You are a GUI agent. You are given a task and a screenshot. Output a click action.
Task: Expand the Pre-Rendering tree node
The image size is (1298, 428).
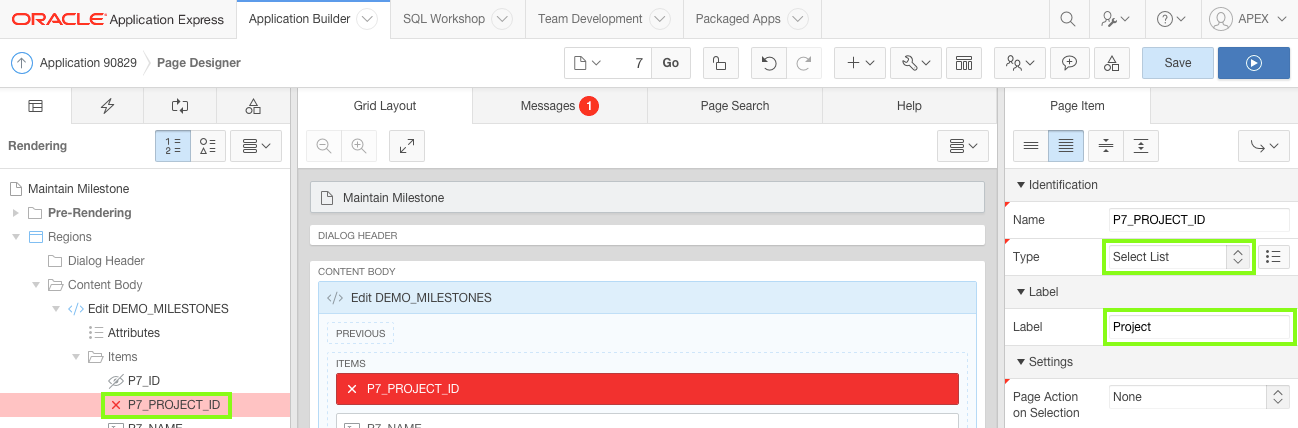click(x=15, y=213)
